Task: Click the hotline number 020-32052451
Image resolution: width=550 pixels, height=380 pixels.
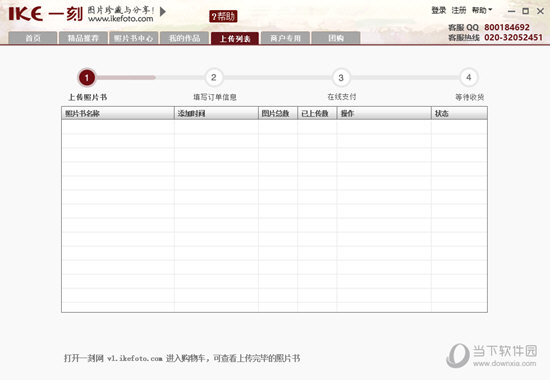Action: (514, 38)
